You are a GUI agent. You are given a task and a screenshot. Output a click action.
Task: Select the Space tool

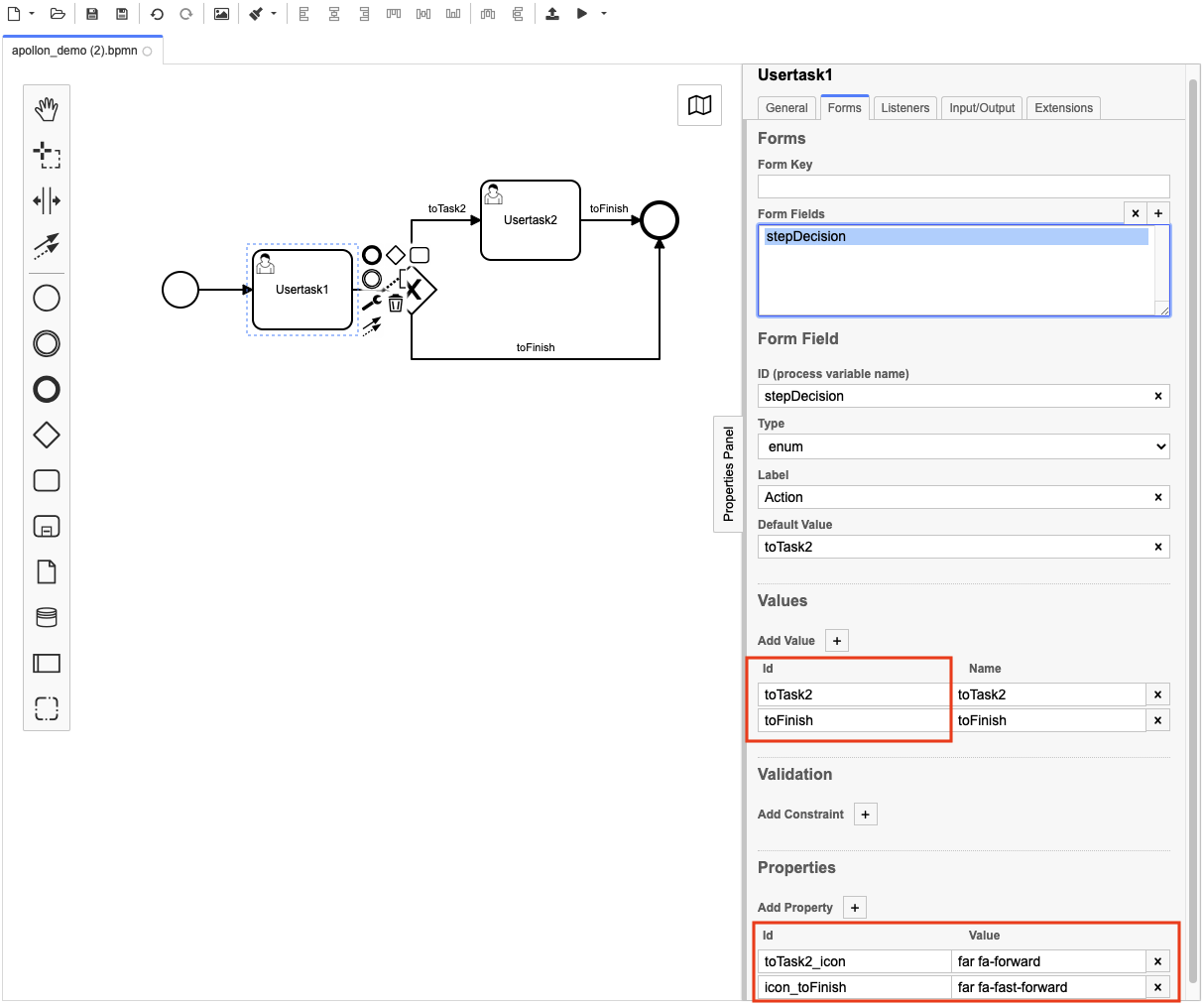click(46, 199)
